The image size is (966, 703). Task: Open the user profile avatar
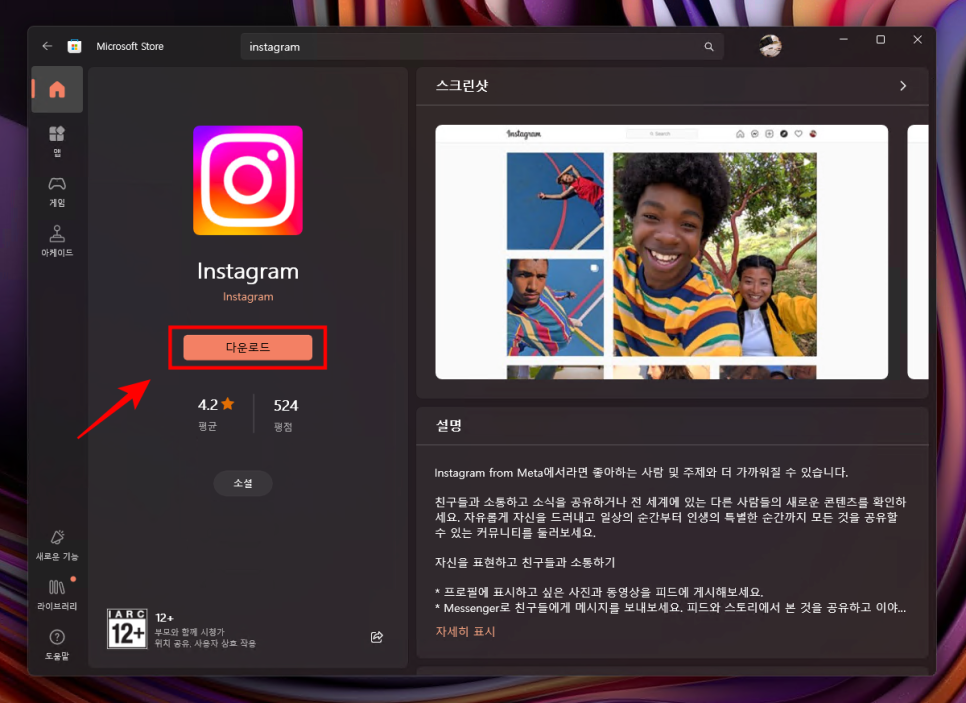(x=770, y=46)
